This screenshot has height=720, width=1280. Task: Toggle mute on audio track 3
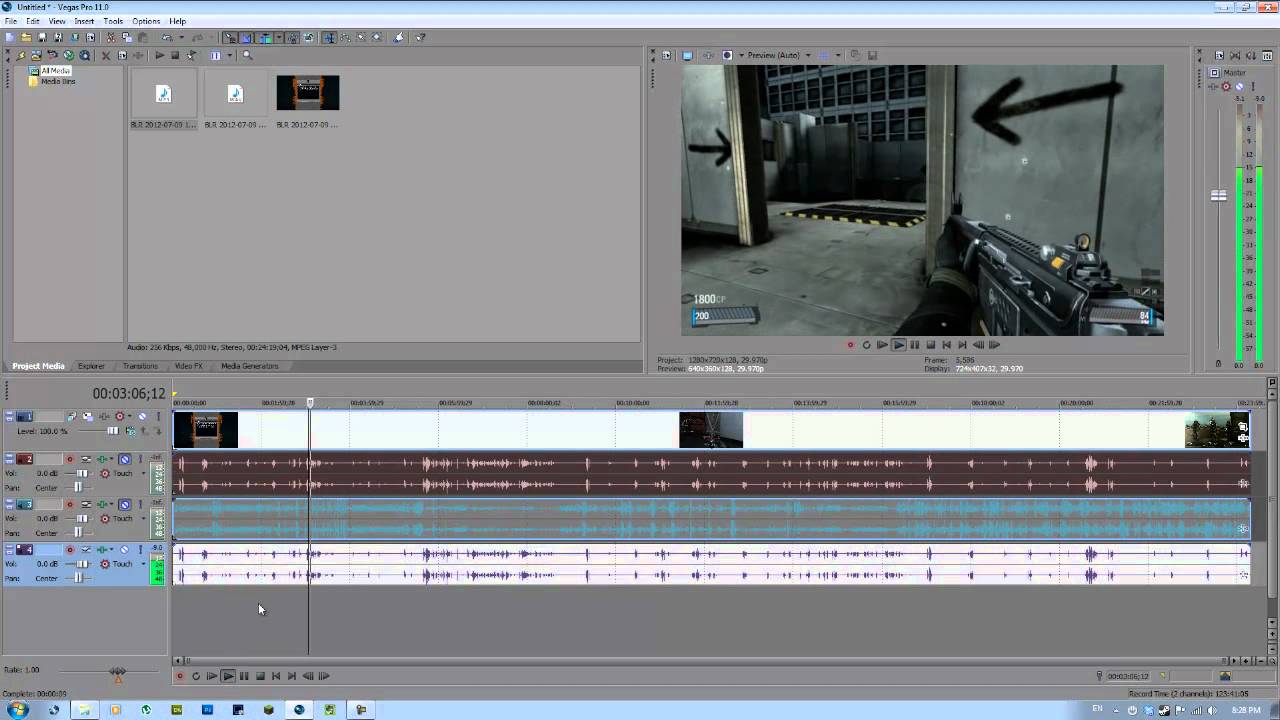125,504
